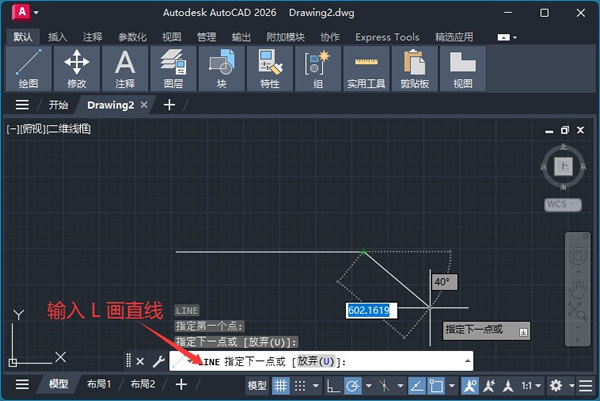Expand isometric drafting dropdown

point(400,385)
